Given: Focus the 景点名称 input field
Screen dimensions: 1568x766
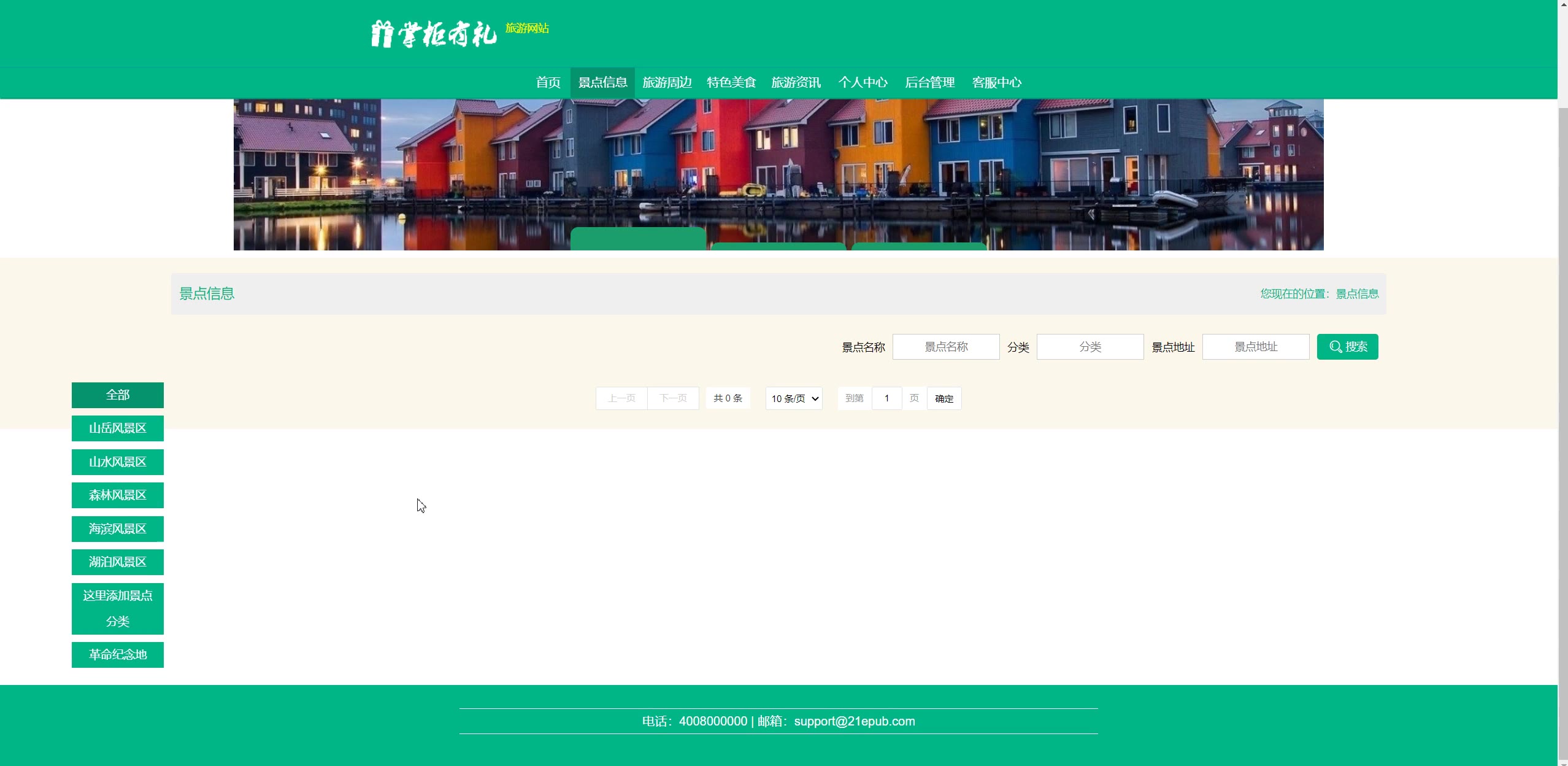Looking at the screenshot, I should point(945,347).
